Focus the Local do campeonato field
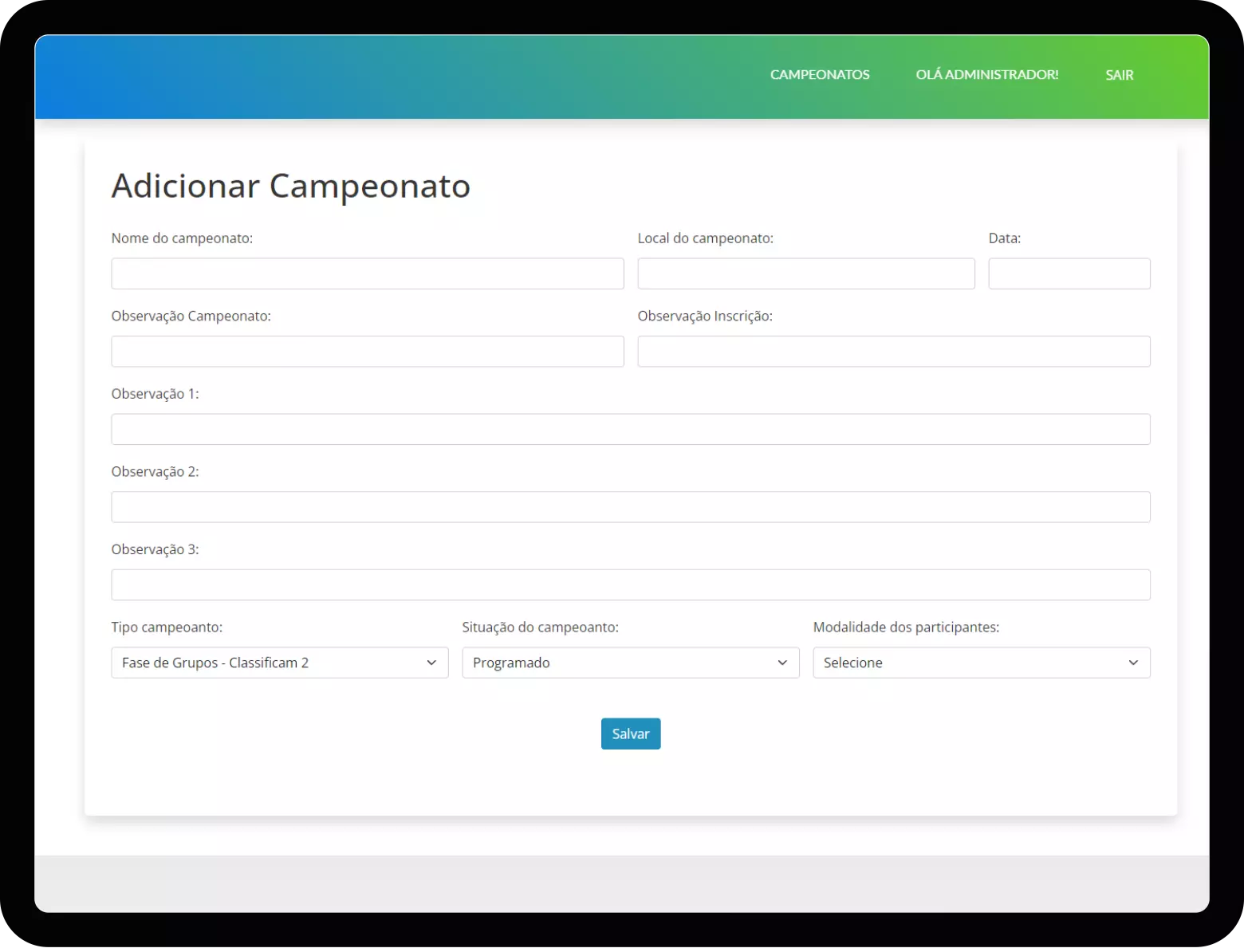1244x952 pixels. point(805,273)
